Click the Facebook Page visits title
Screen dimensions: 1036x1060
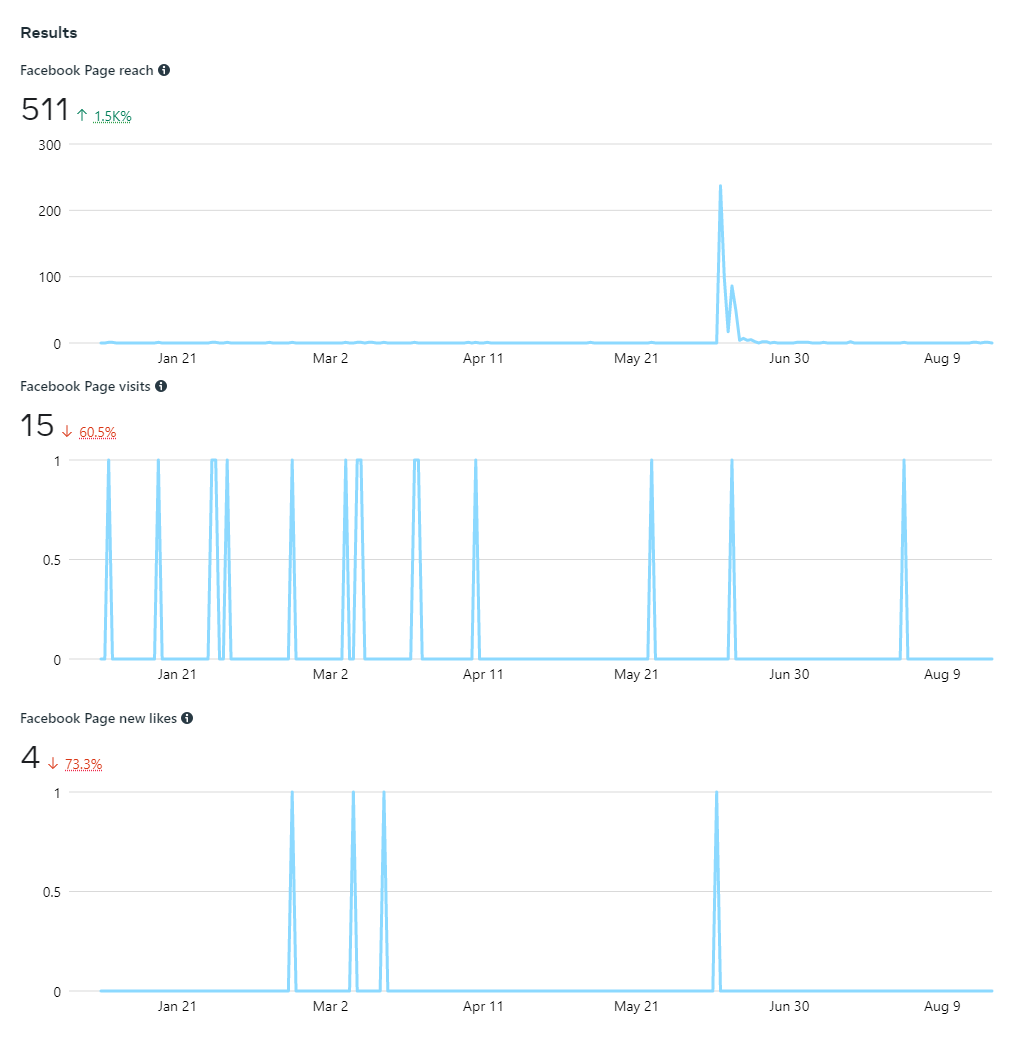tap(85, 386)
